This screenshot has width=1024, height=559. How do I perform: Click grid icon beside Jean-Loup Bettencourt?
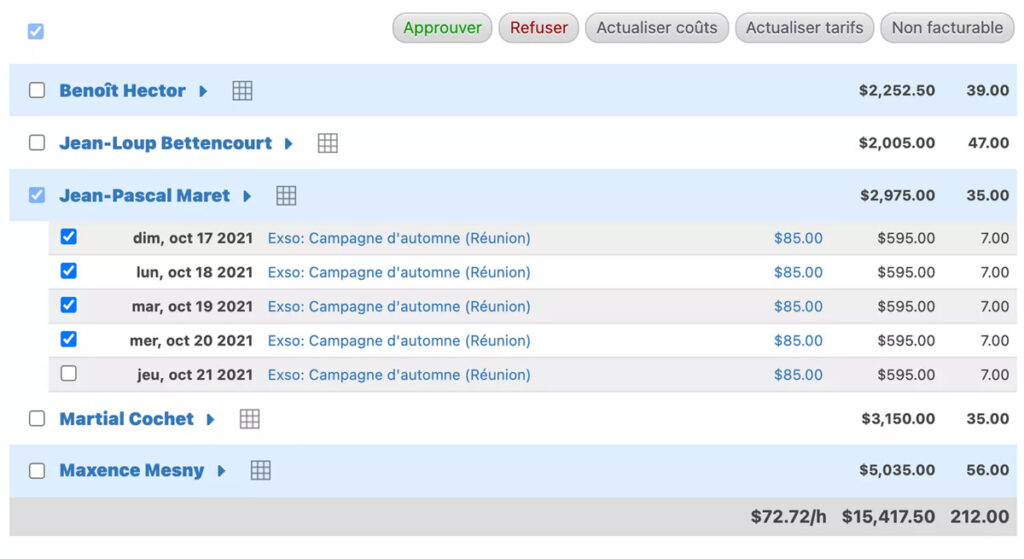coord(327,143)
